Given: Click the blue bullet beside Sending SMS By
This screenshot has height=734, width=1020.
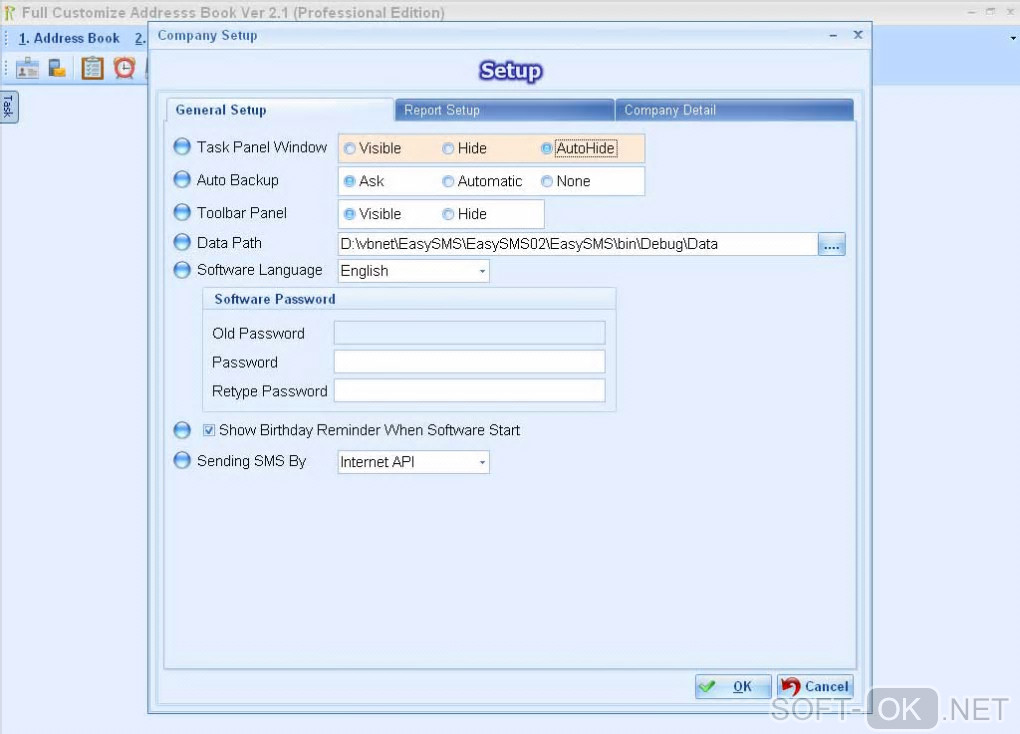Looking at the screenshot, I should pyautogui.click(x=182, y=460).
